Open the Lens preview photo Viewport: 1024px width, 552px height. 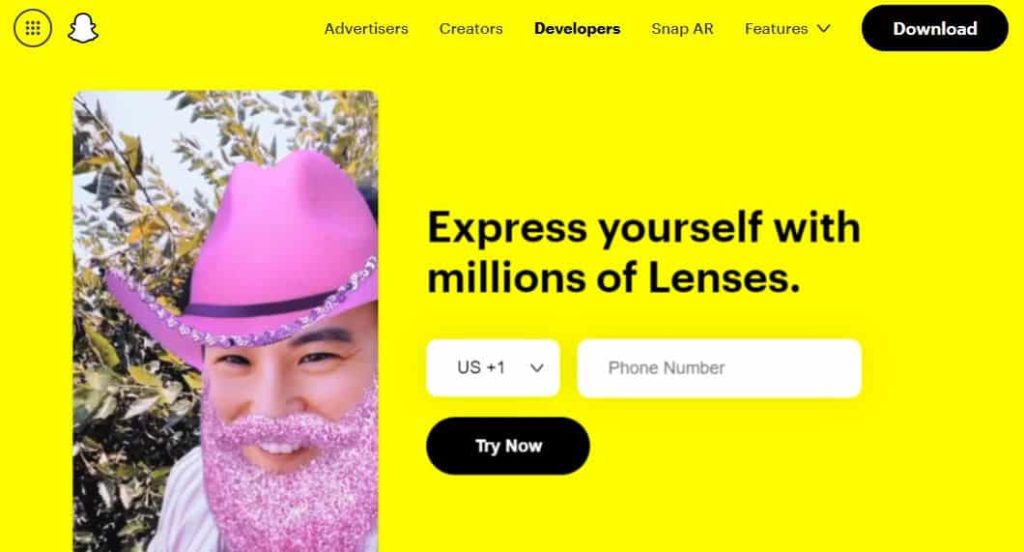tap(226, 321)
